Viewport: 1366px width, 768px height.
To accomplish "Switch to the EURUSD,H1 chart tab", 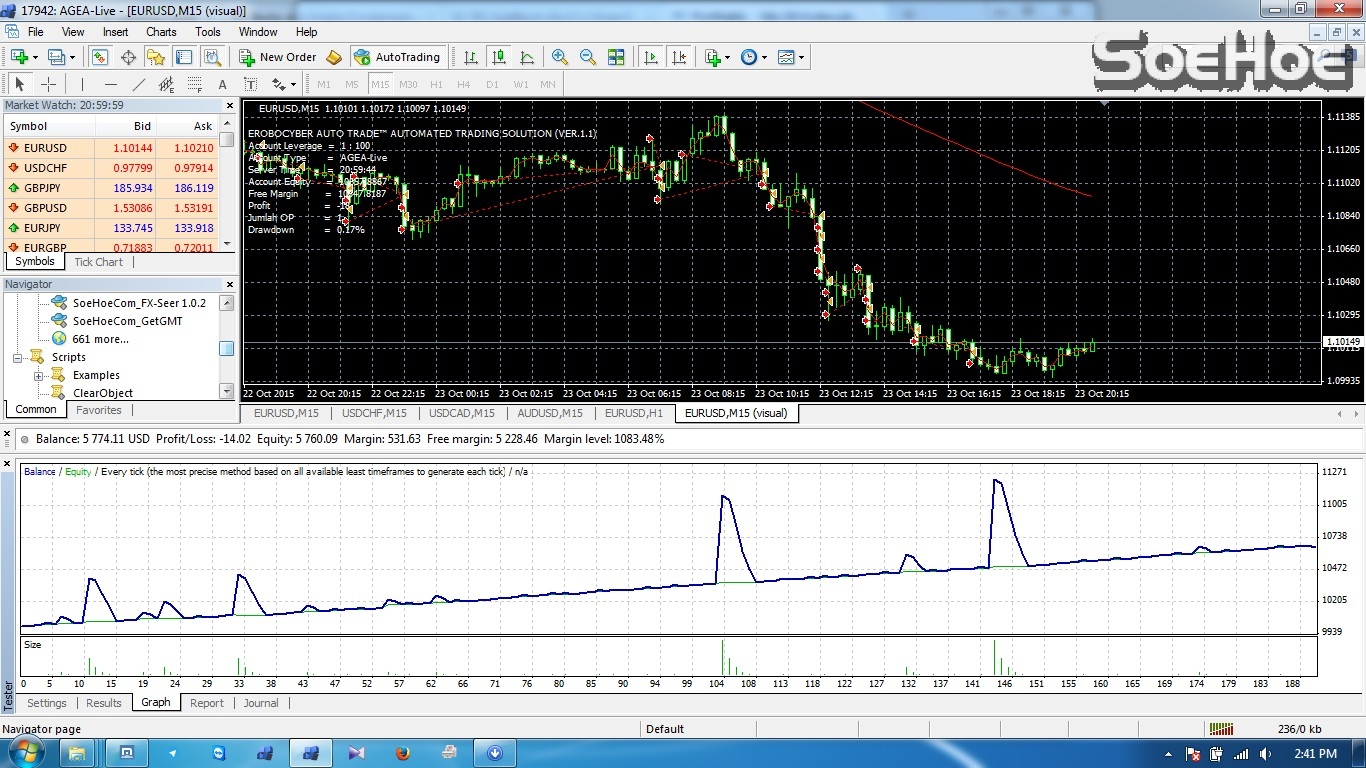I will [634, 413].
